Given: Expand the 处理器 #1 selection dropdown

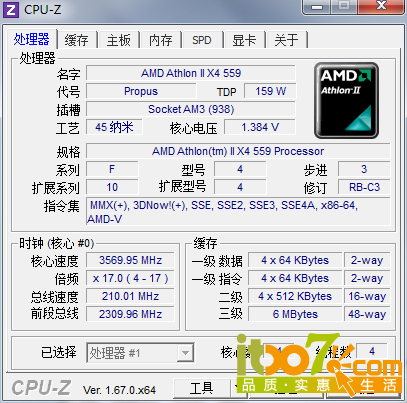Looking at the screenshot, I should [185, 353].
